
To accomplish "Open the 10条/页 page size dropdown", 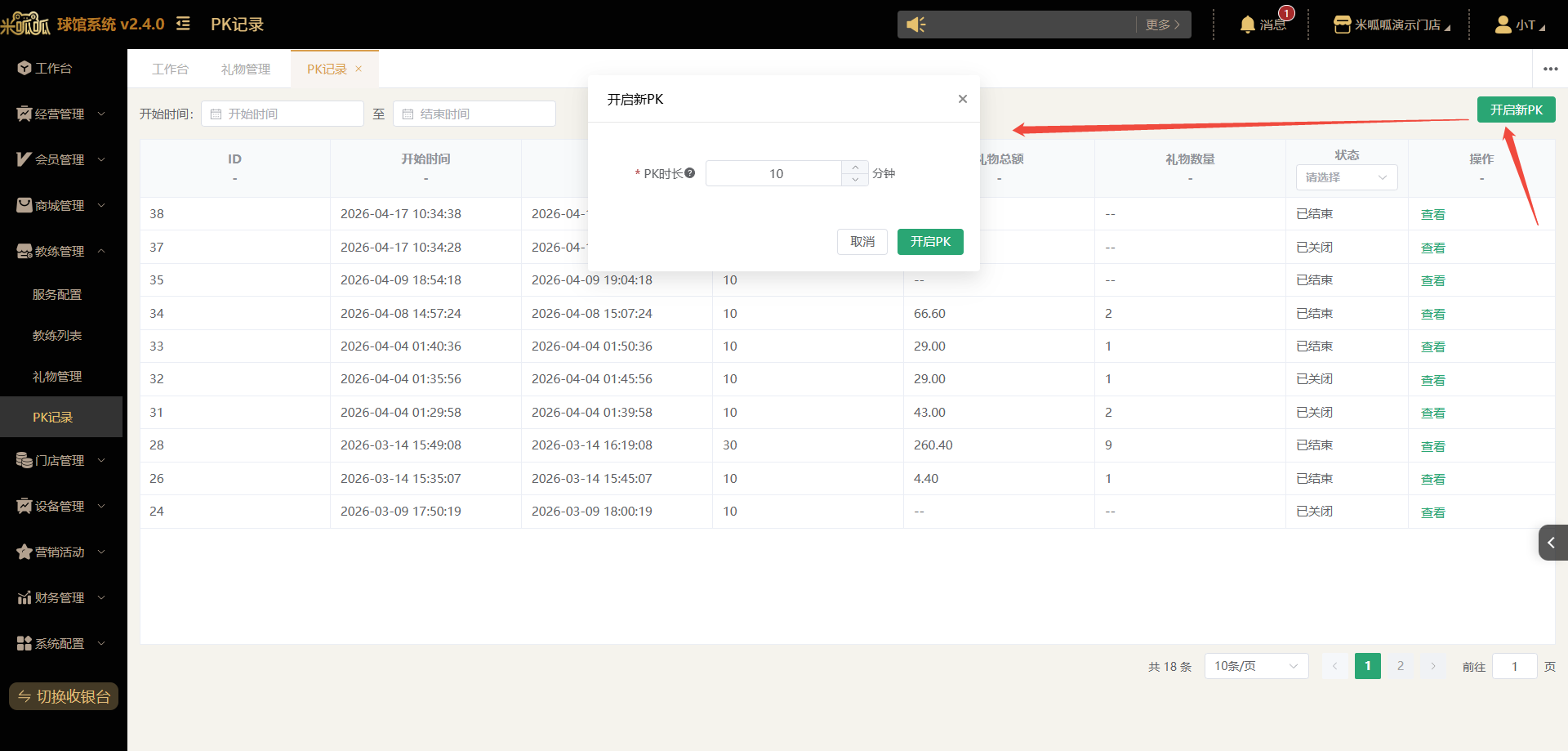I will click(x=1256, y=666).
